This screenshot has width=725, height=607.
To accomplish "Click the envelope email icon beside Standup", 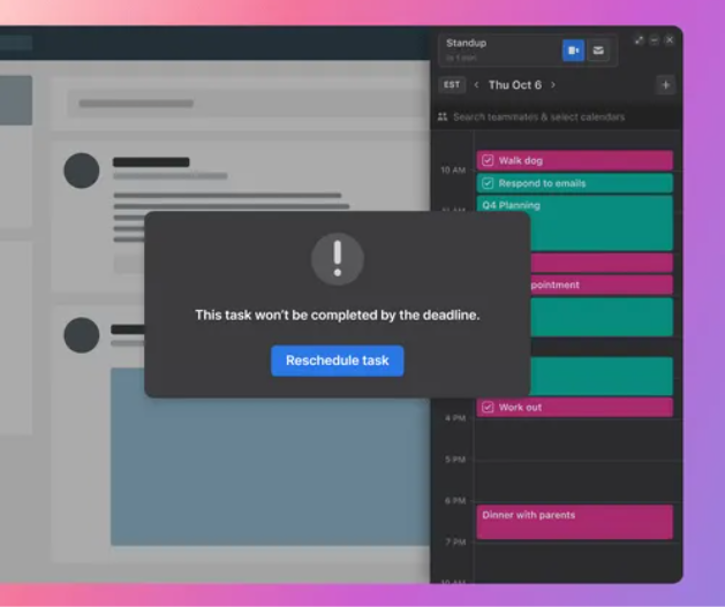I will 598,51.
